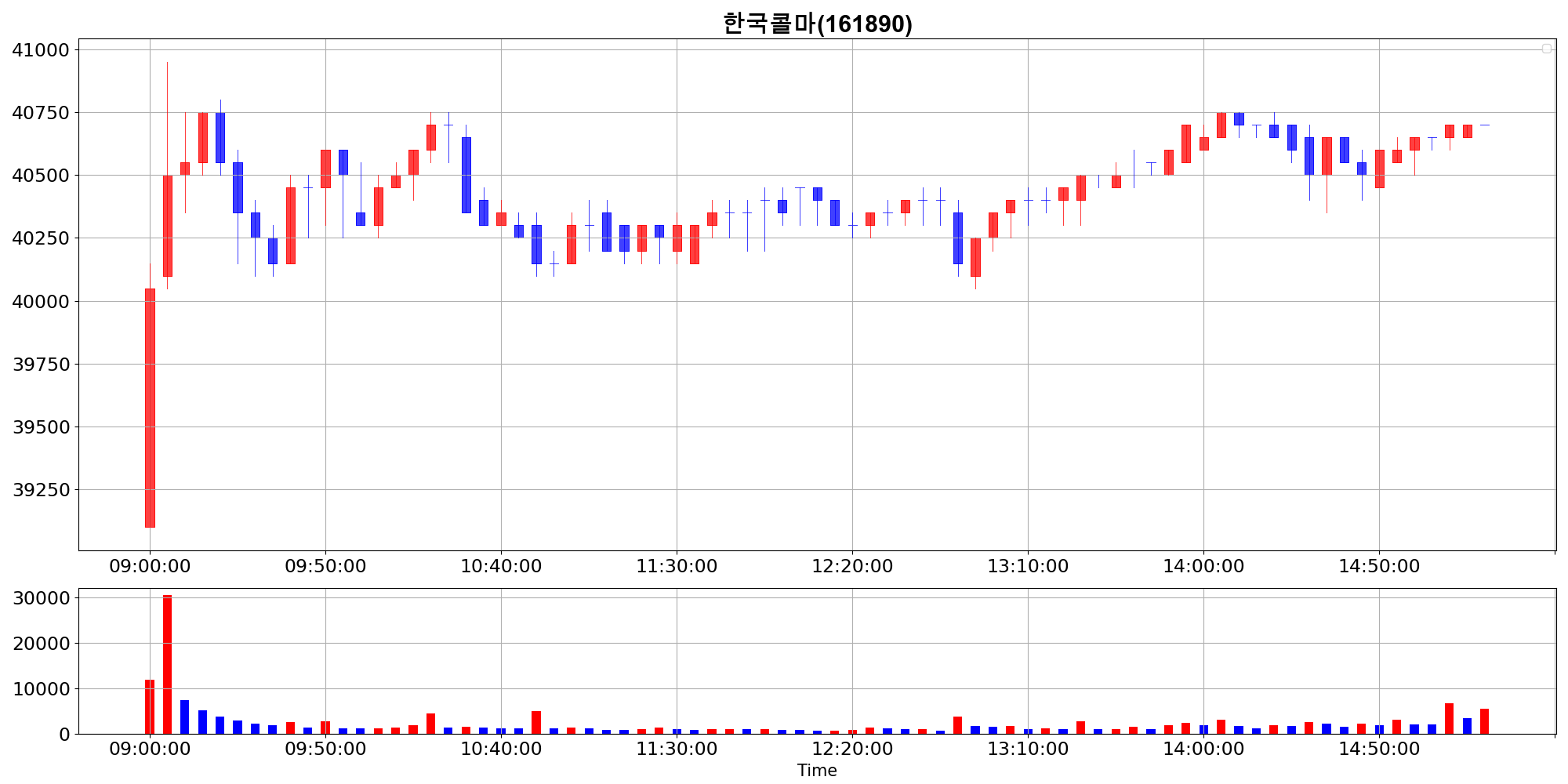Screen dimensions: 1568x784
Task: Click 09:00:00 label under the price chart
Action: pos(150,566)
